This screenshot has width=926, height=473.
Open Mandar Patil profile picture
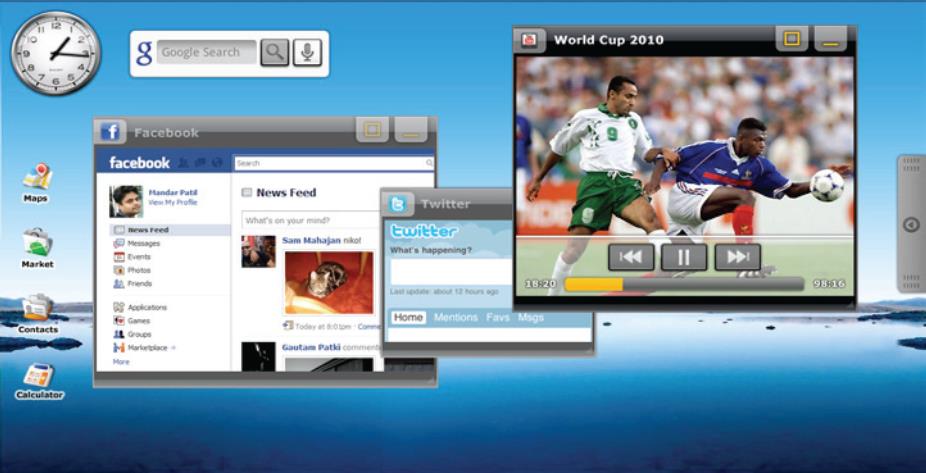coord(126,201)
